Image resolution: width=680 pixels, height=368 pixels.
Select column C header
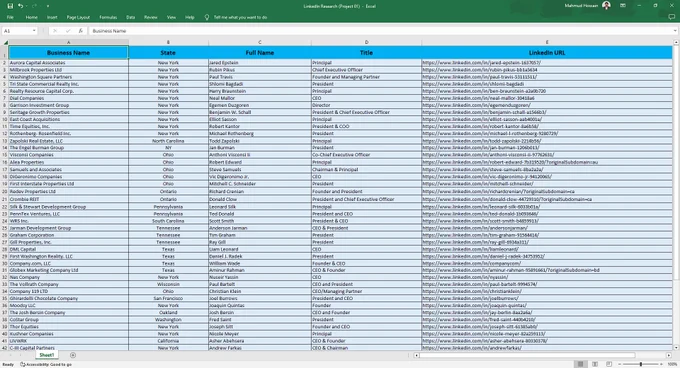click(260, 42)
